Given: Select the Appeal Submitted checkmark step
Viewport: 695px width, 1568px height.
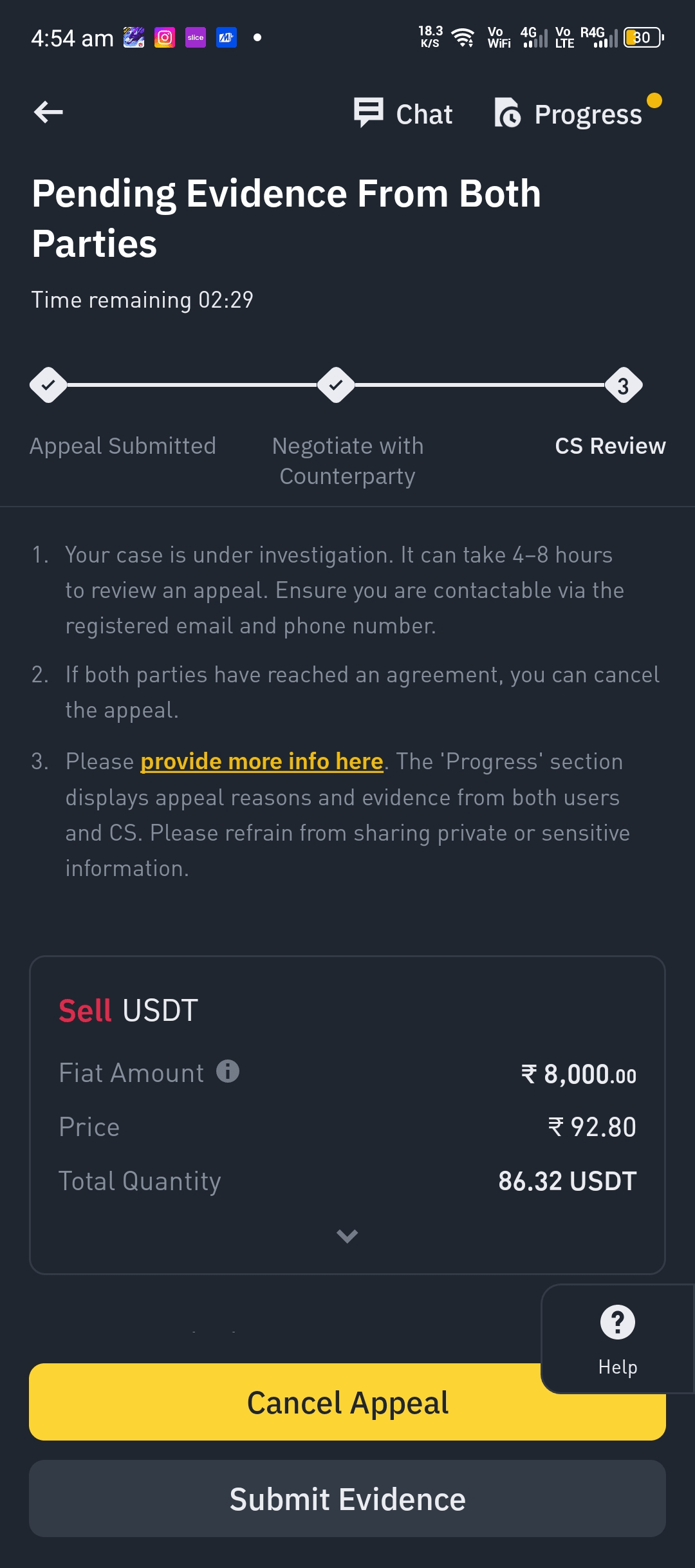Looking at the screenshot, I should pos(48,385).
